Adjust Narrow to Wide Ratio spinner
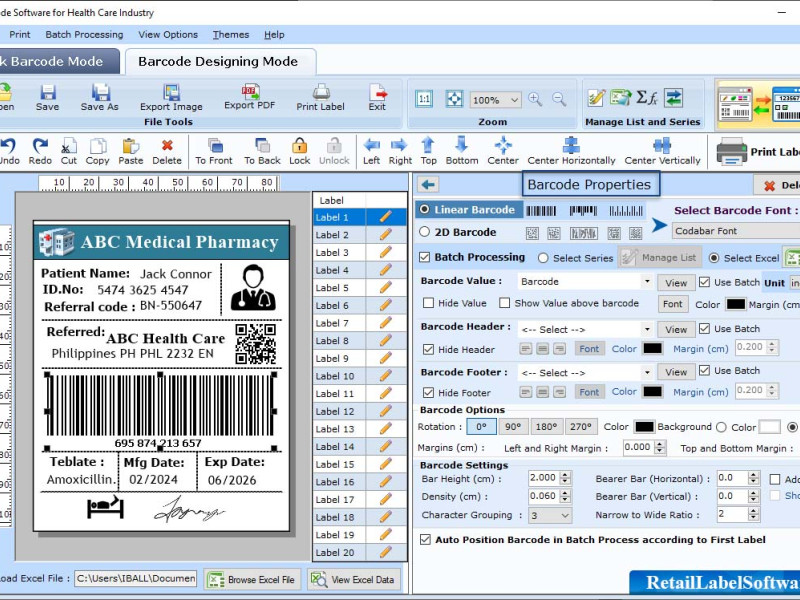 (754, 514)
